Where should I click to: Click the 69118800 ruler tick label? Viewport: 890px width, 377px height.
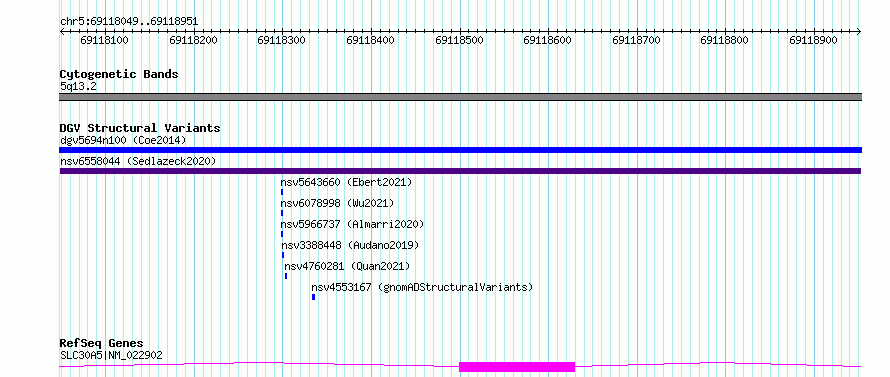(x=725, y=40)
